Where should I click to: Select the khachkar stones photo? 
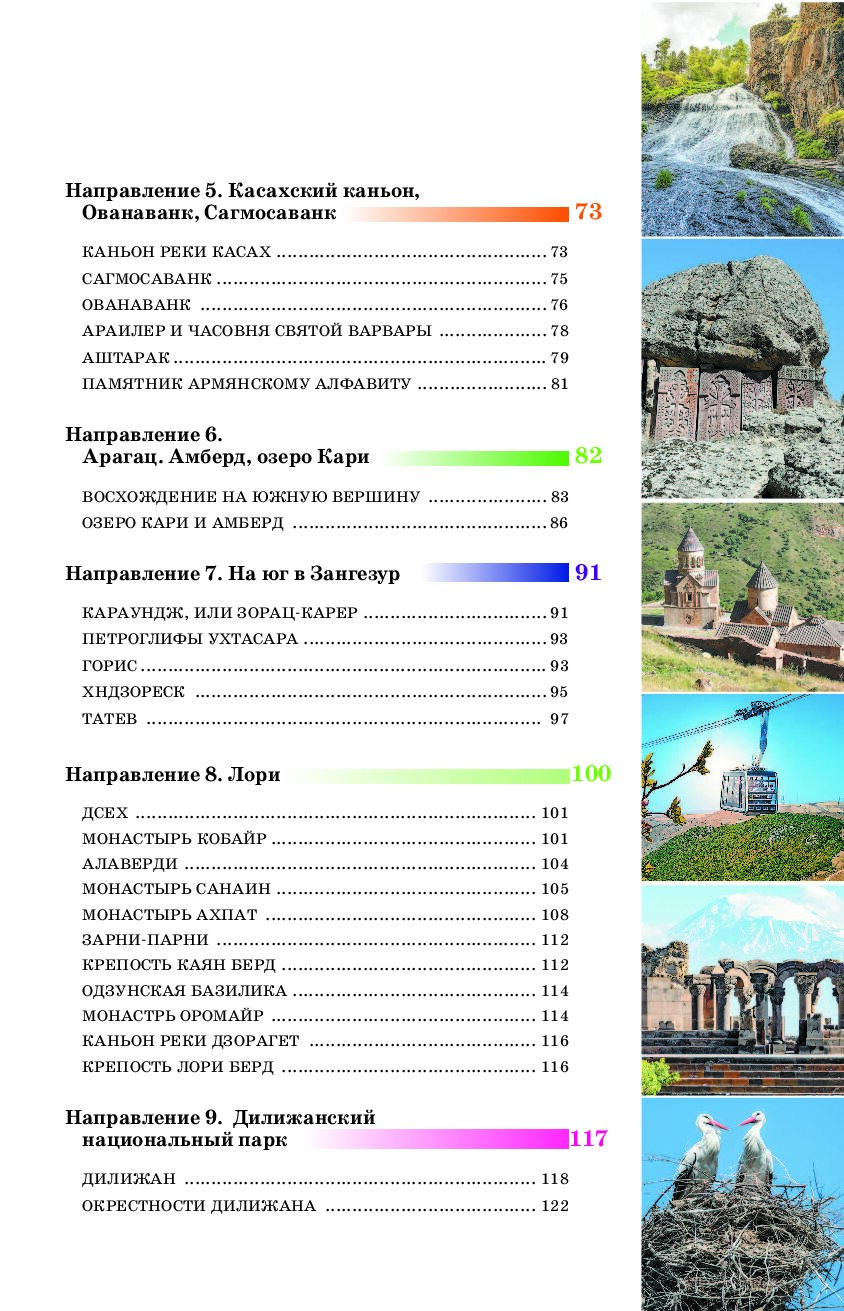742,368
